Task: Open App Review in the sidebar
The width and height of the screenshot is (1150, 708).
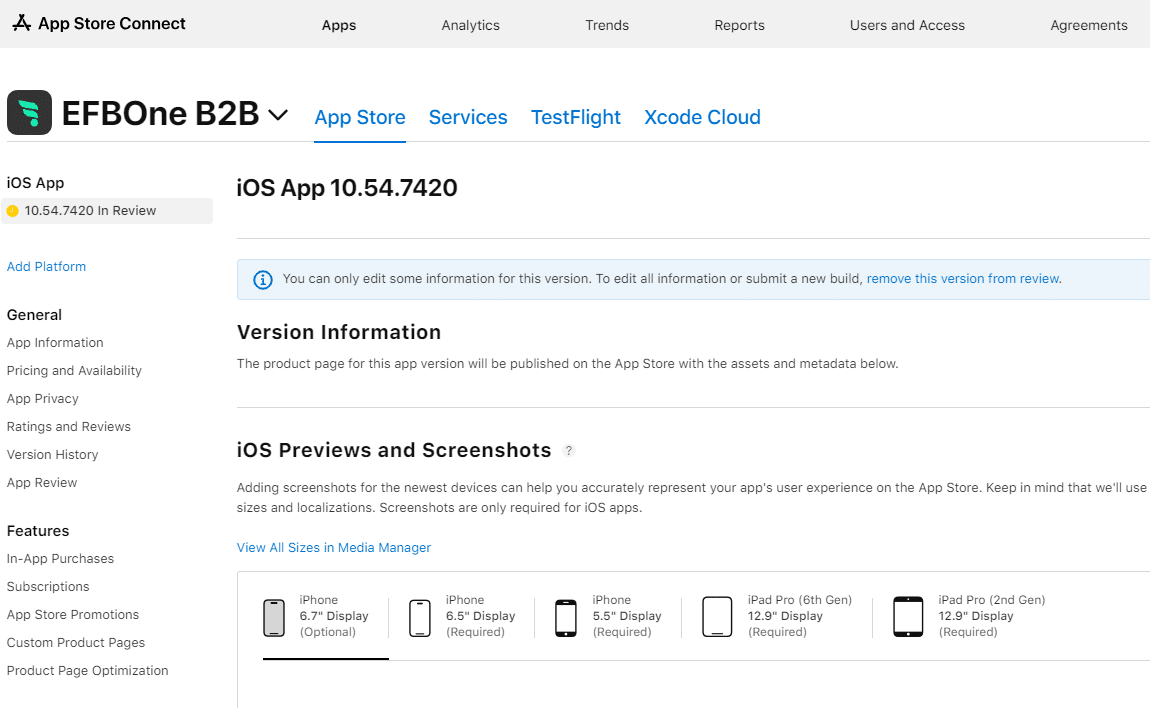Action: pos(42,483)
